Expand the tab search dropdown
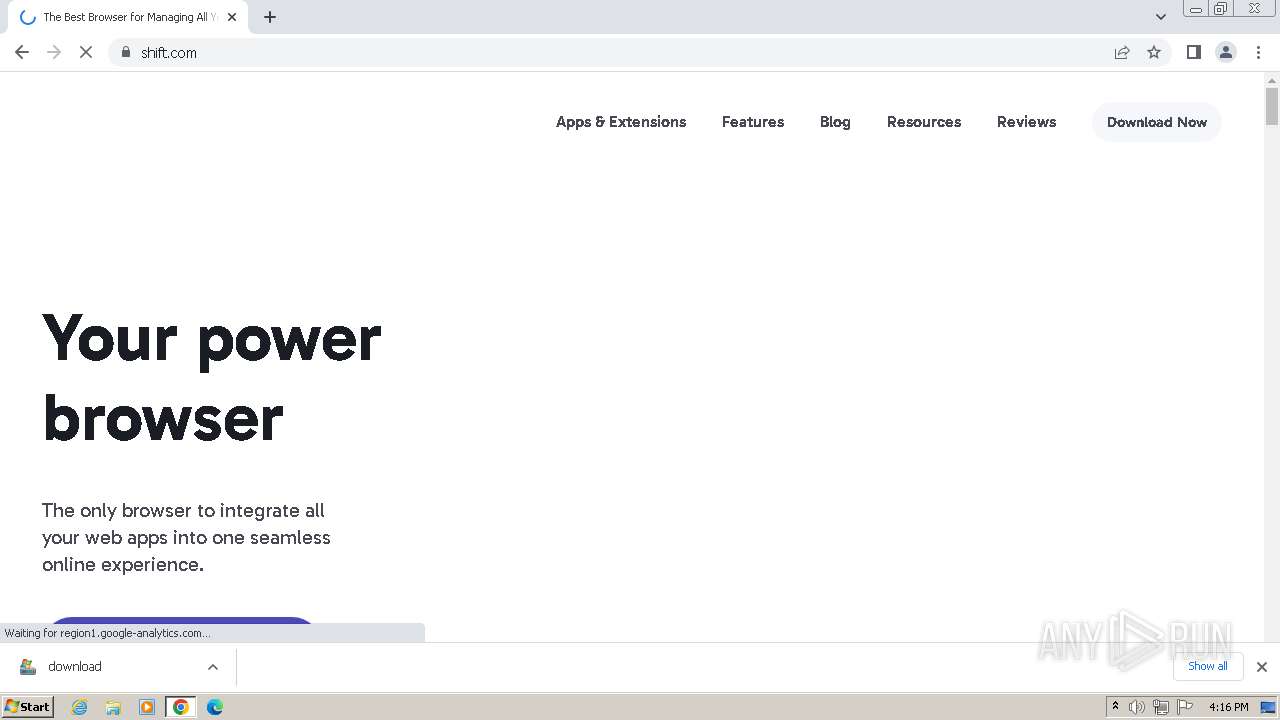The image size is (1280, 720). [1160, 17]
